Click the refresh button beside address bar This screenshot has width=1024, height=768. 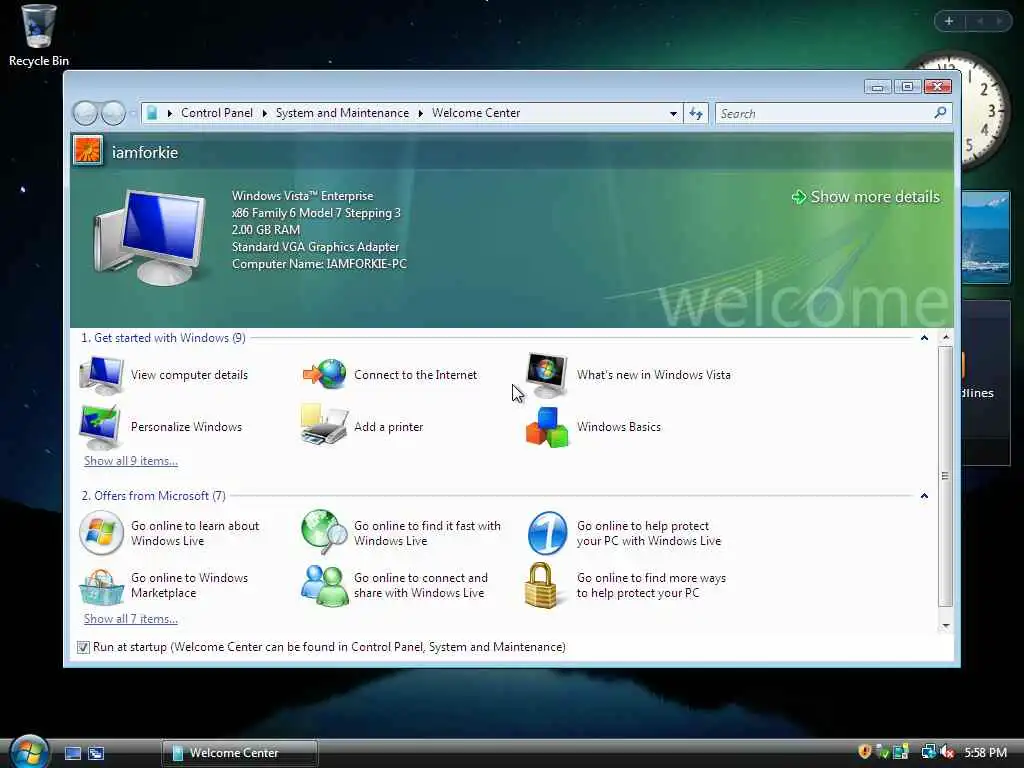pyautogui.click(x=696, y=114)
